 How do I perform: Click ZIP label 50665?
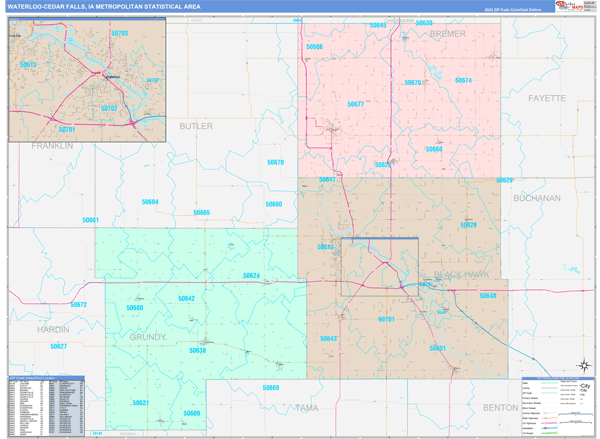point(202,212)
